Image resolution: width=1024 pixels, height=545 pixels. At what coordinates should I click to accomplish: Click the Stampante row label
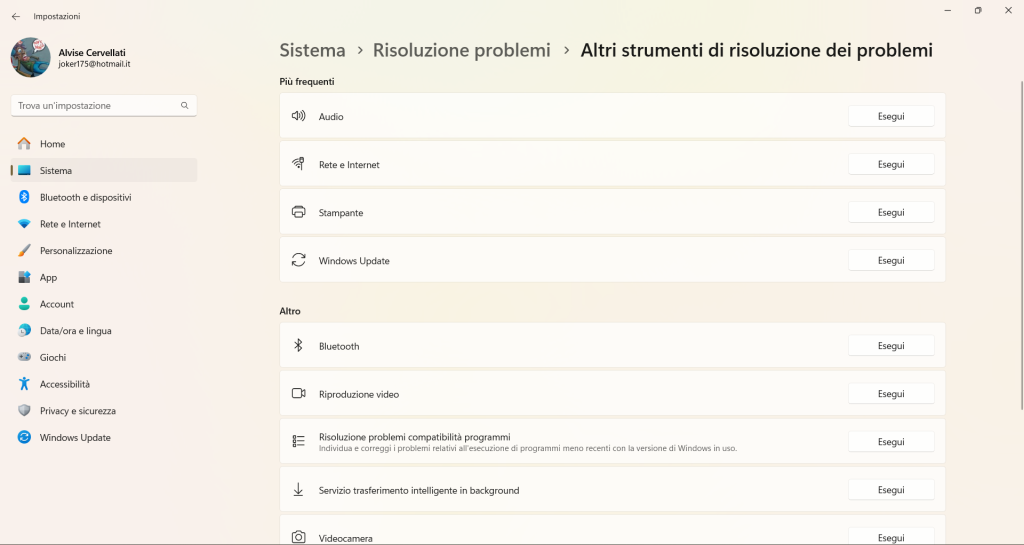coord(341,213)
